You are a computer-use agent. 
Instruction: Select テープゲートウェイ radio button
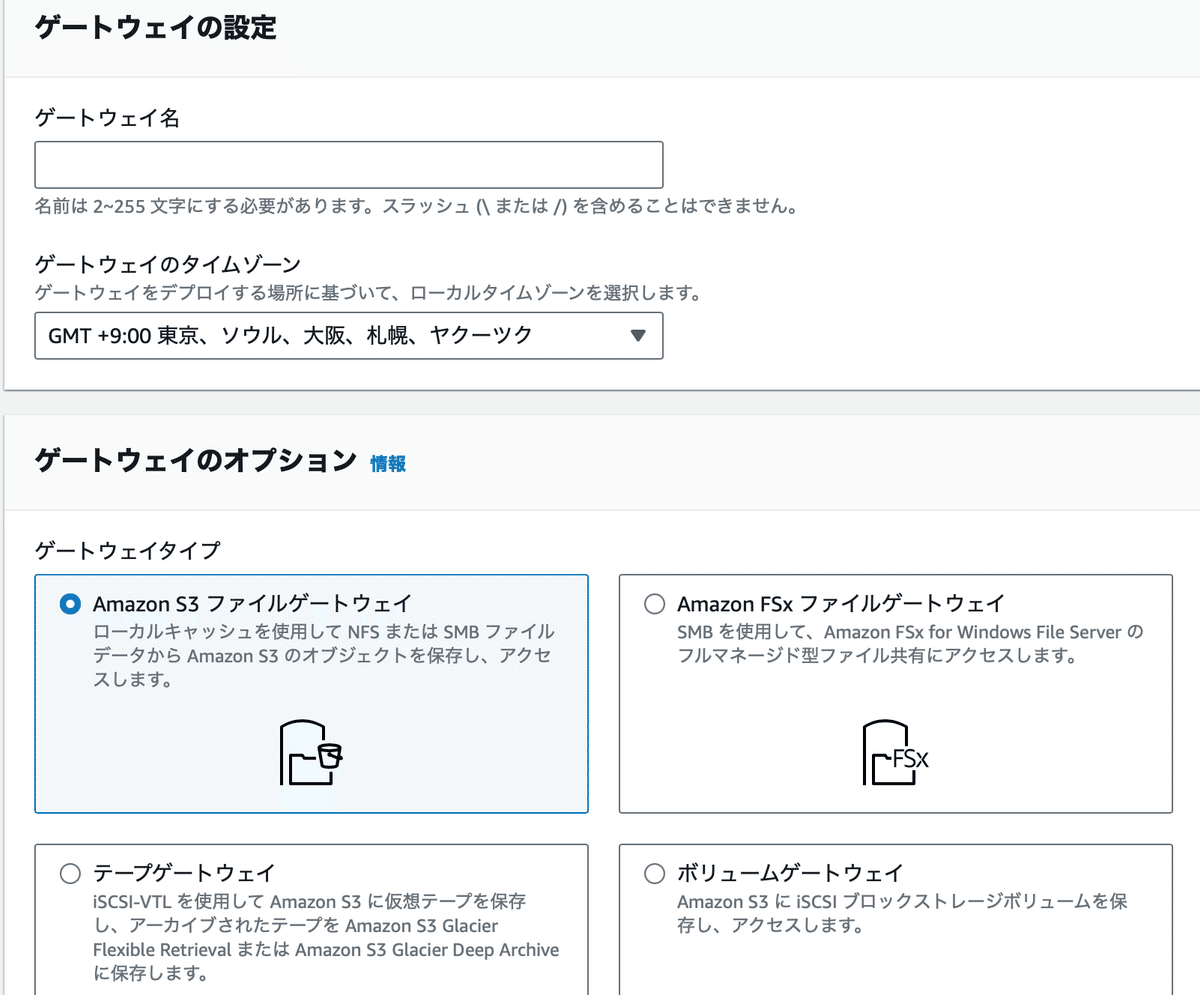pyautogui.click(x=70, y=874)
